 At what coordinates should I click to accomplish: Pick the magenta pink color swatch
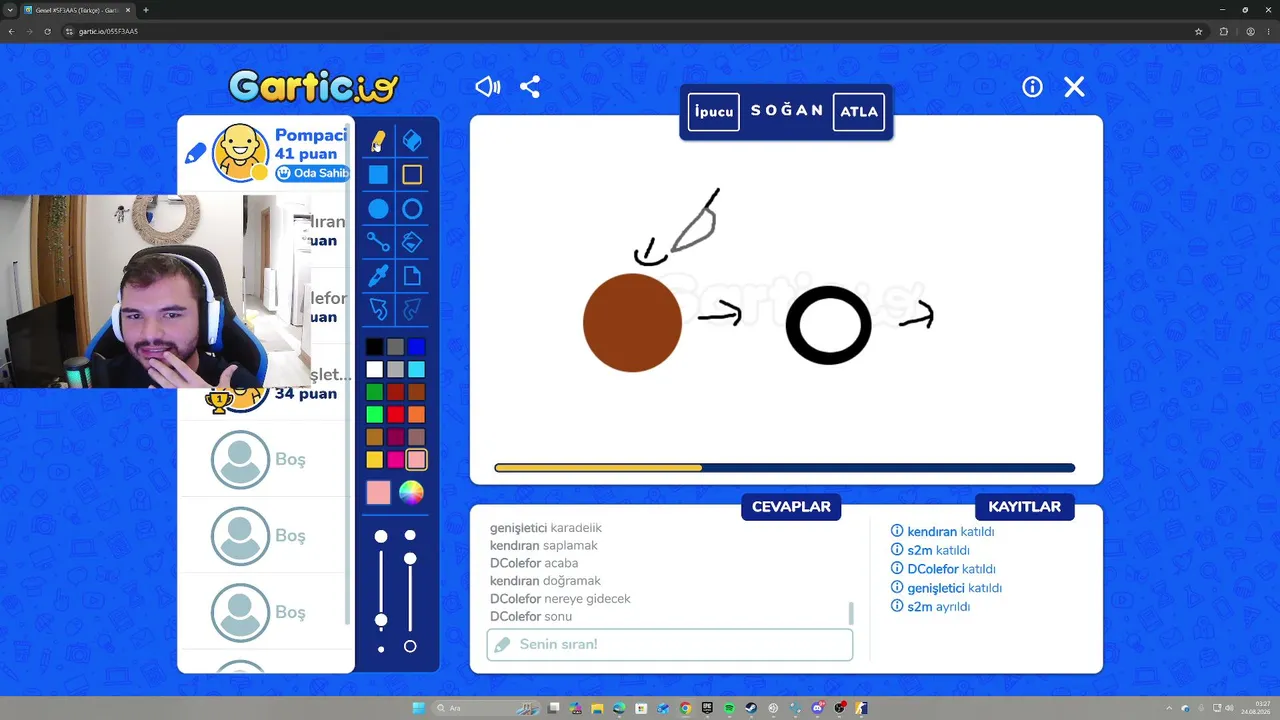(395, 460)
